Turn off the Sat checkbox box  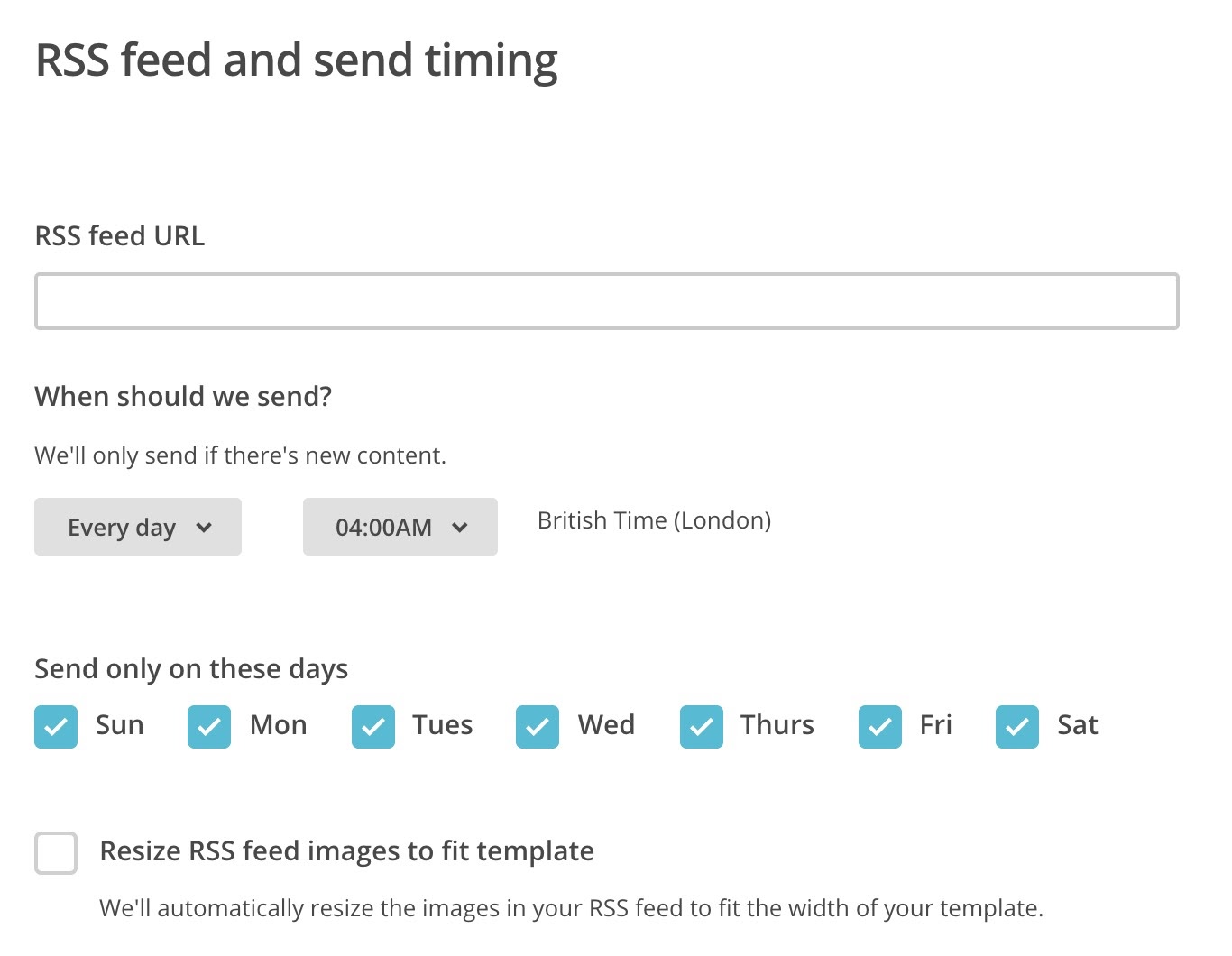point(1017,727)
